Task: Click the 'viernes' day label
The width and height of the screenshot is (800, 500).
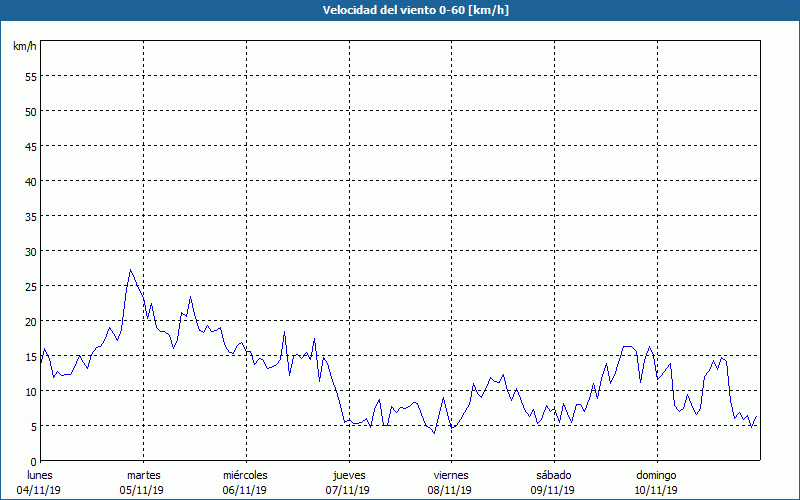Action: [451, 475]
